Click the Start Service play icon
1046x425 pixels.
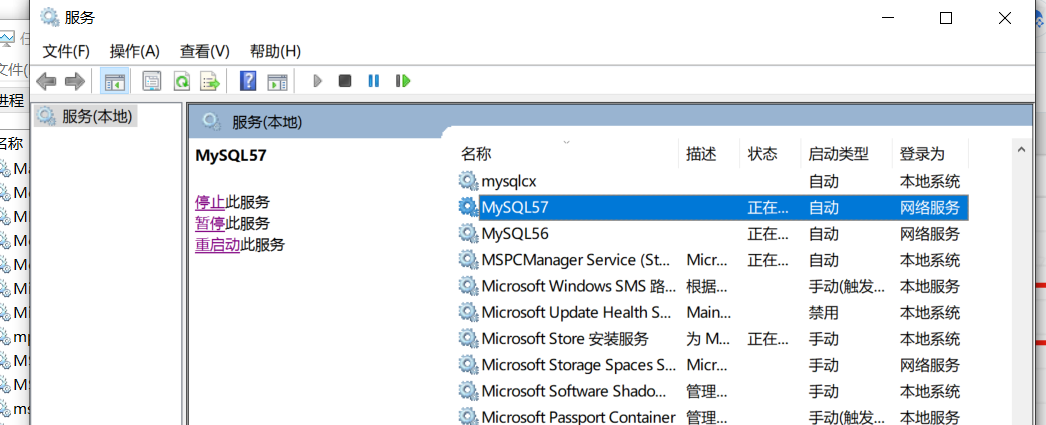318,81
